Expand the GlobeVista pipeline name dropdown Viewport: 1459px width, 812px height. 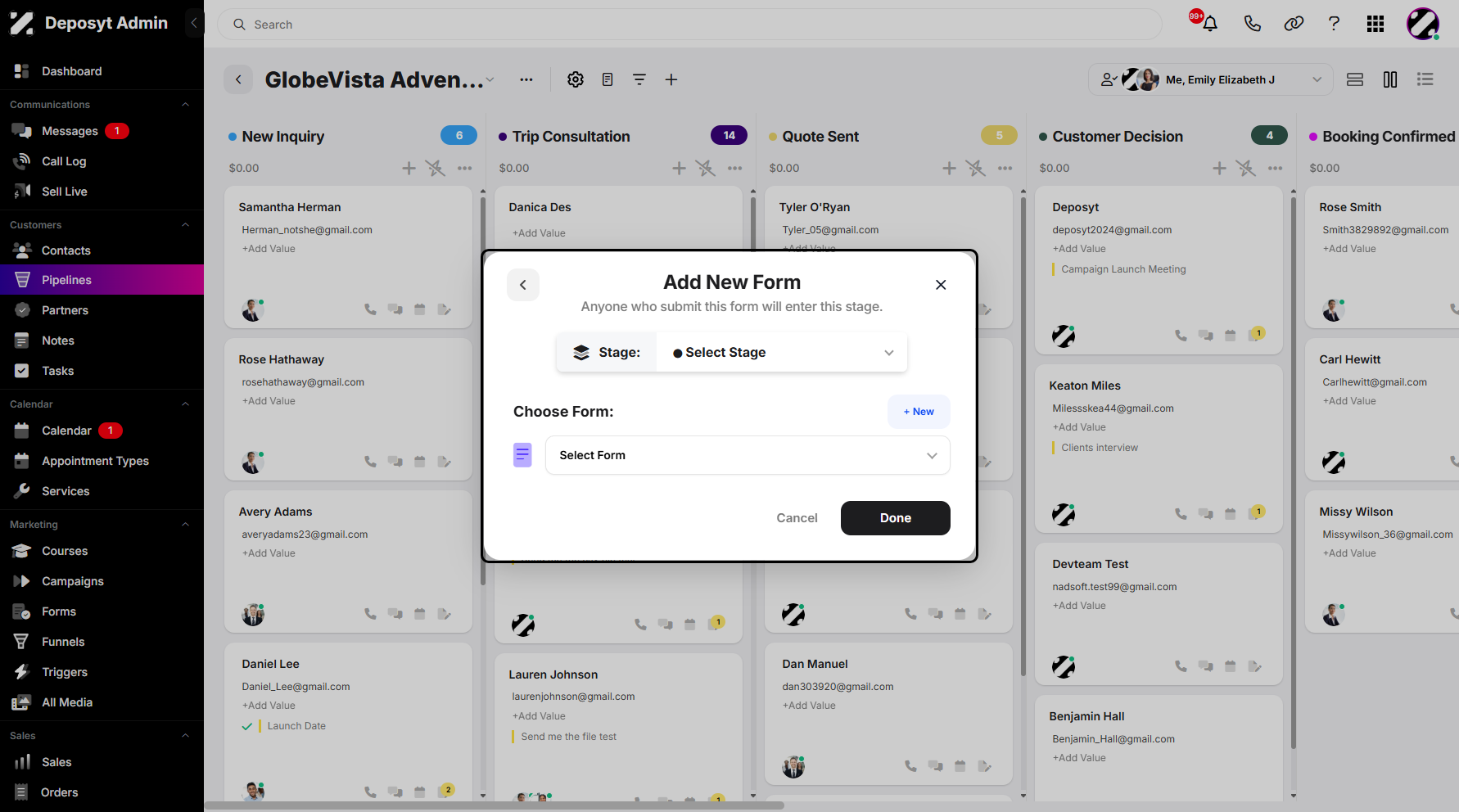[x=490, y=79]
